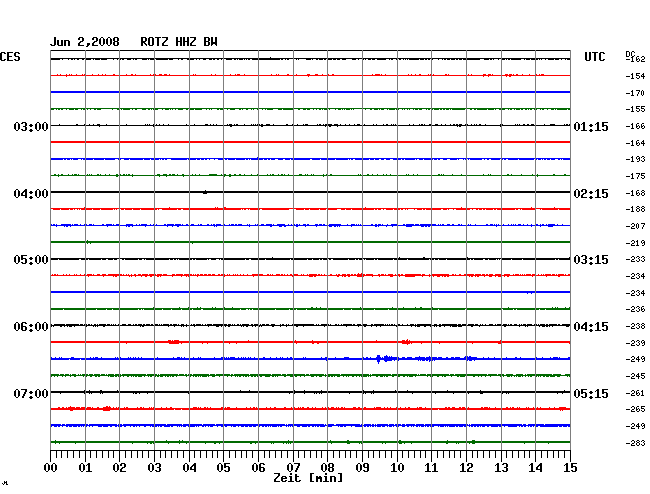Click the DC offset value -236

tap(635, 309)
